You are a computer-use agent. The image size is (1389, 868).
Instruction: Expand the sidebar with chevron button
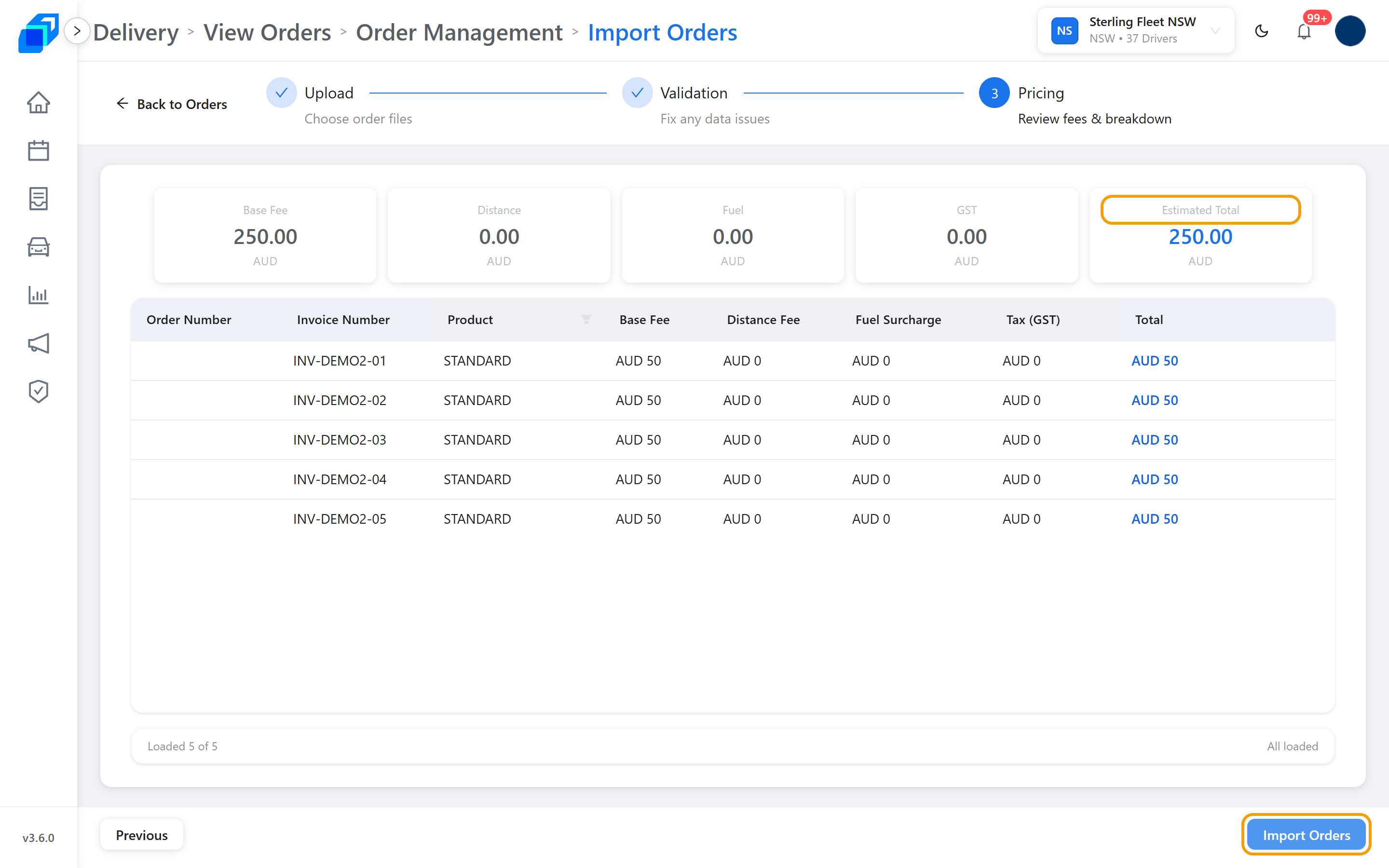77,31
